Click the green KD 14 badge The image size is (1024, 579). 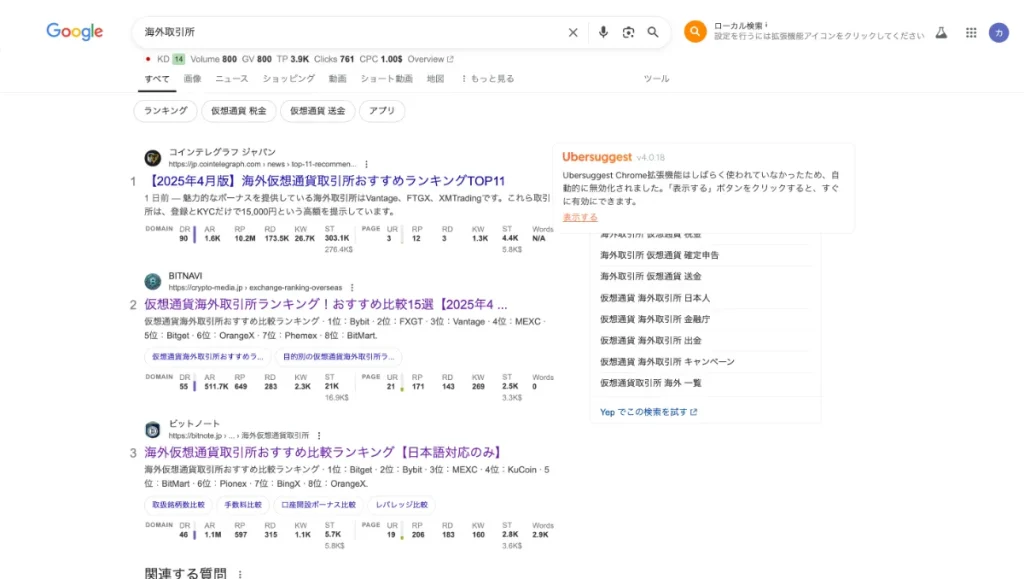[x=178, y=59]
